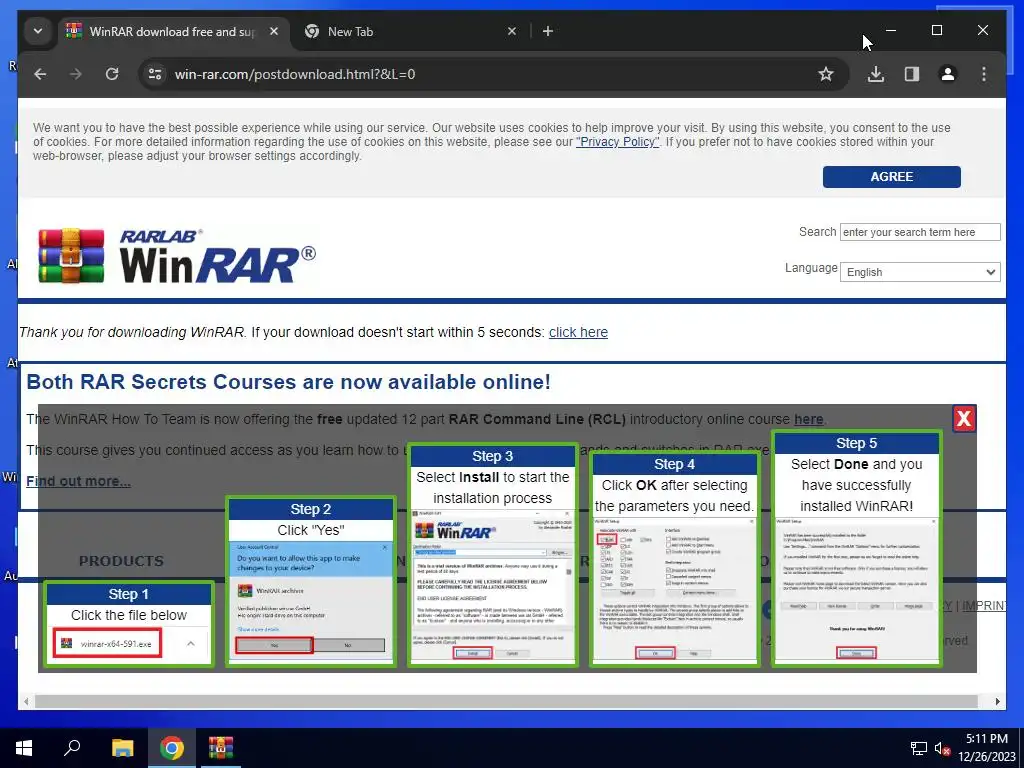Go back to the previous page
The width and height of the screenshot is (1024, 768).
click(40, 74)
